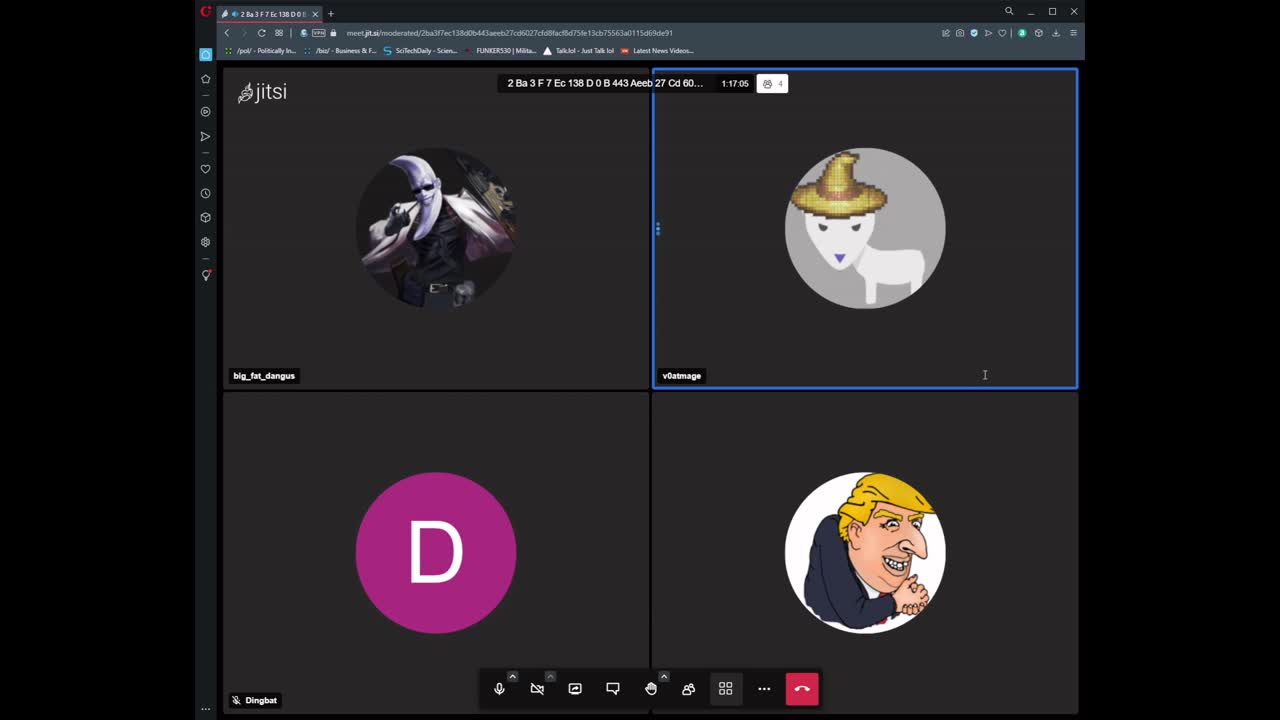The height and width of the screenshot is (720, 1280).
Task: Click the big_fat_dangus name label
Action: click(264, 376)
